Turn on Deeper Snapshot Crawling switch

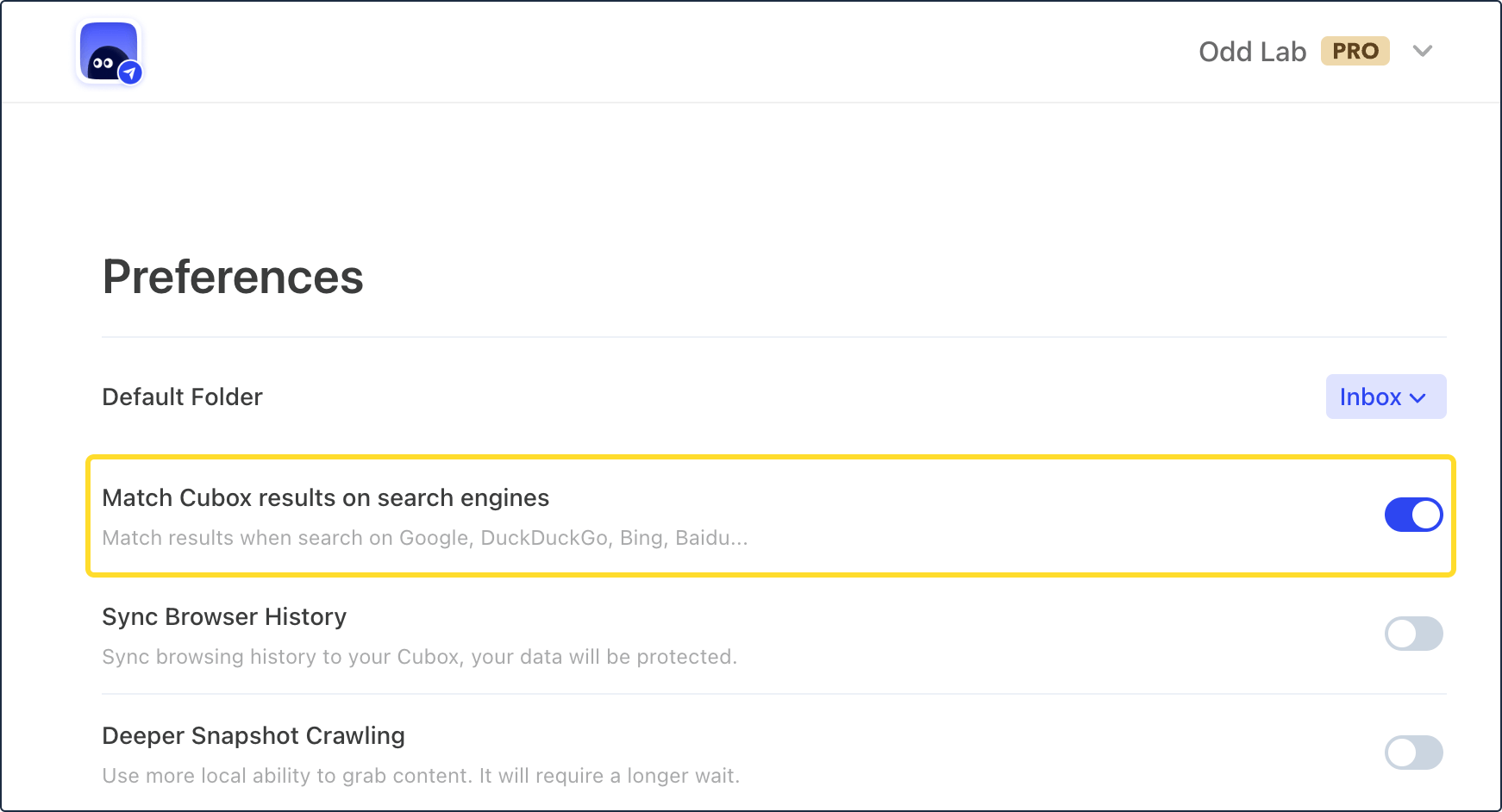coord(1413,753)
